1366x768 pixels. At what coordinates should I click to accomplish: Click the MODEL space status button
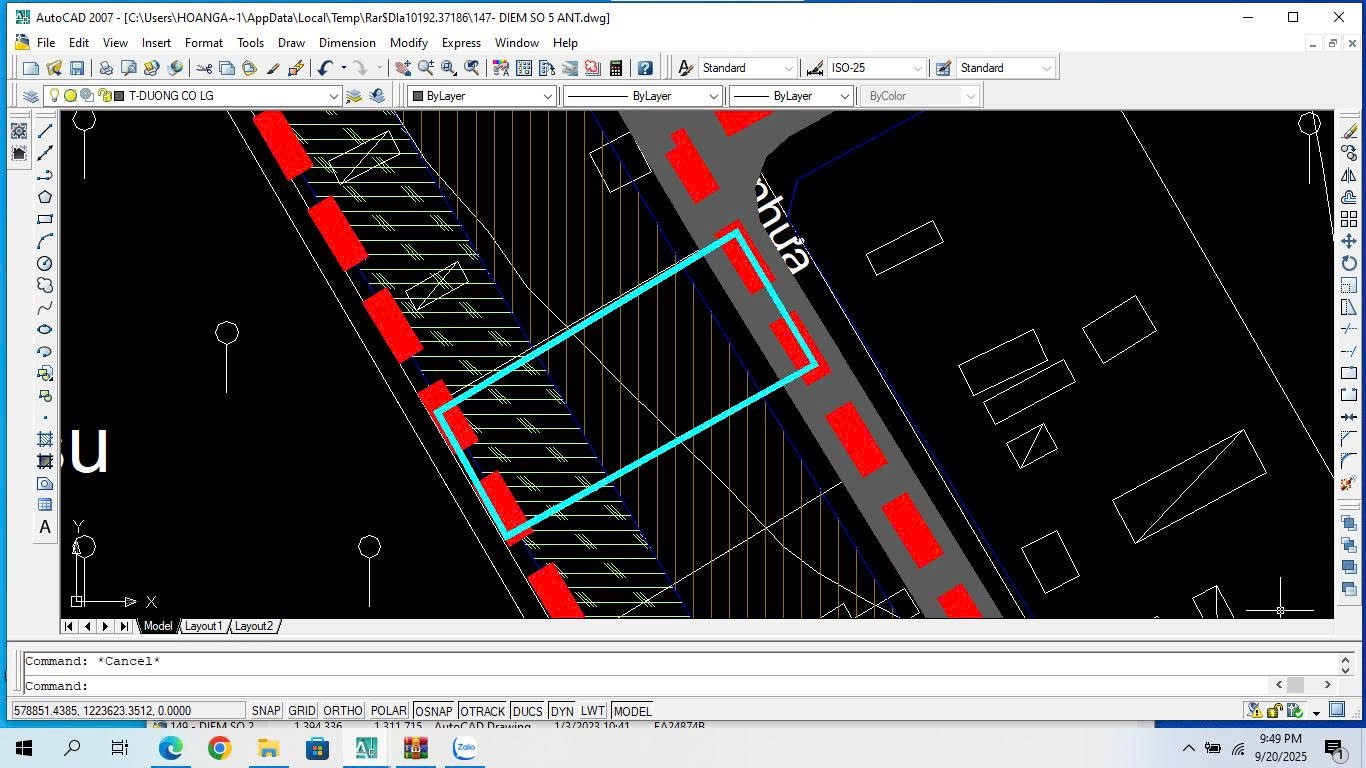coord(632,711)
